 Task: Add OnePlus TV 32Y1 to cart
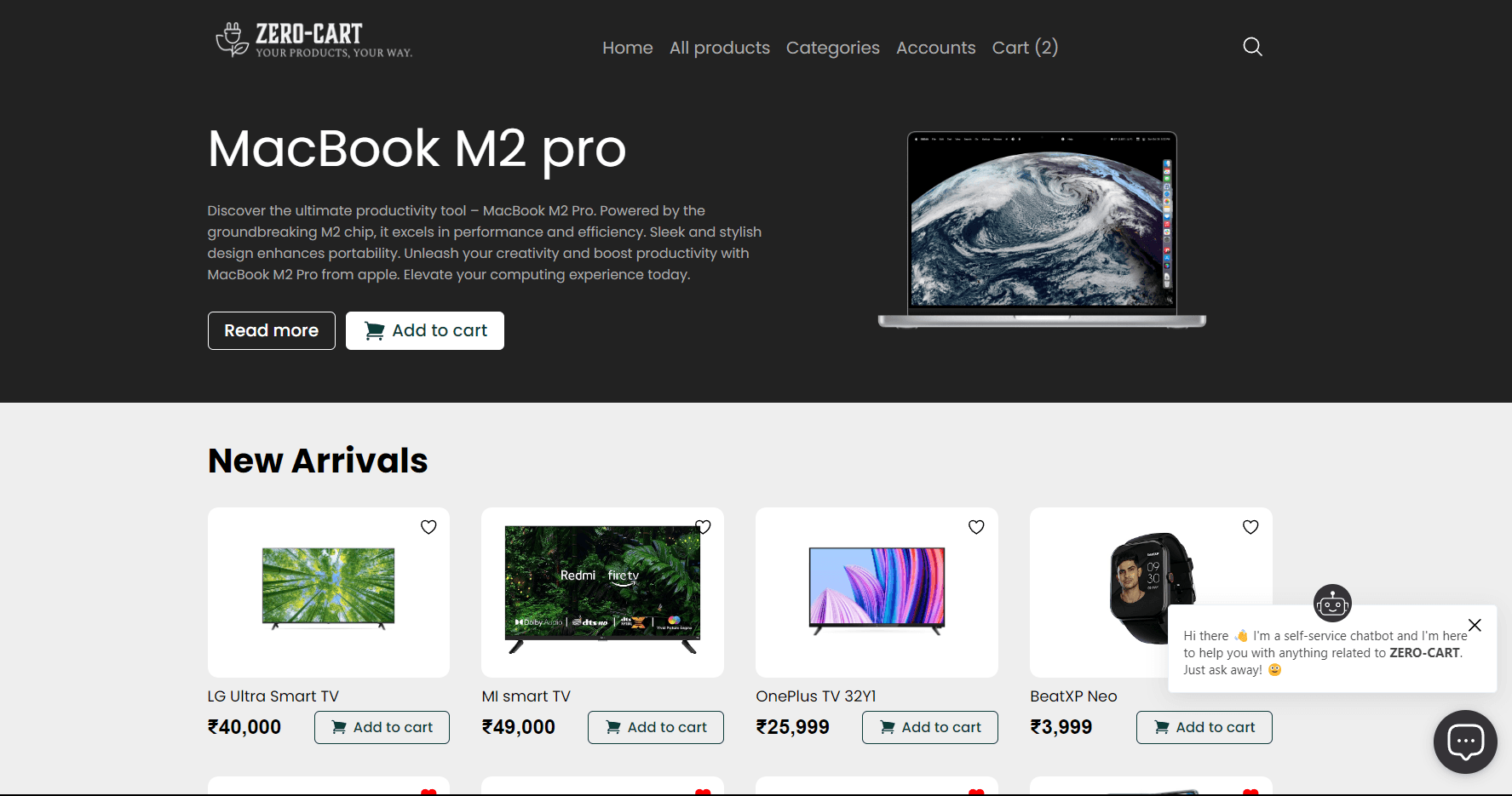coord(930,727)
